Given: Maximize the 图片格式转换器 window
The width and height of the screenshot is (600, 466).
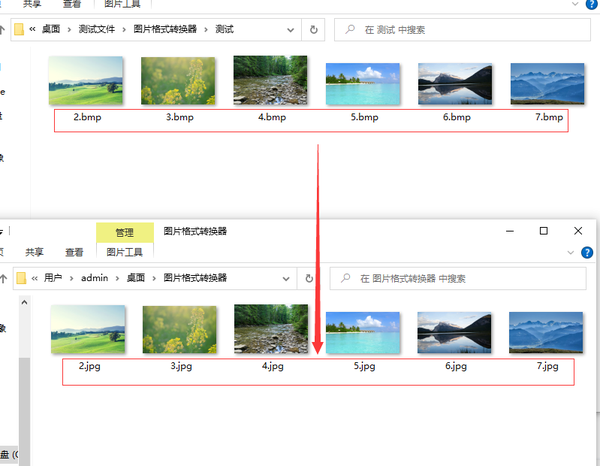Looking at the screenshot, I should [x=543, y=231].
